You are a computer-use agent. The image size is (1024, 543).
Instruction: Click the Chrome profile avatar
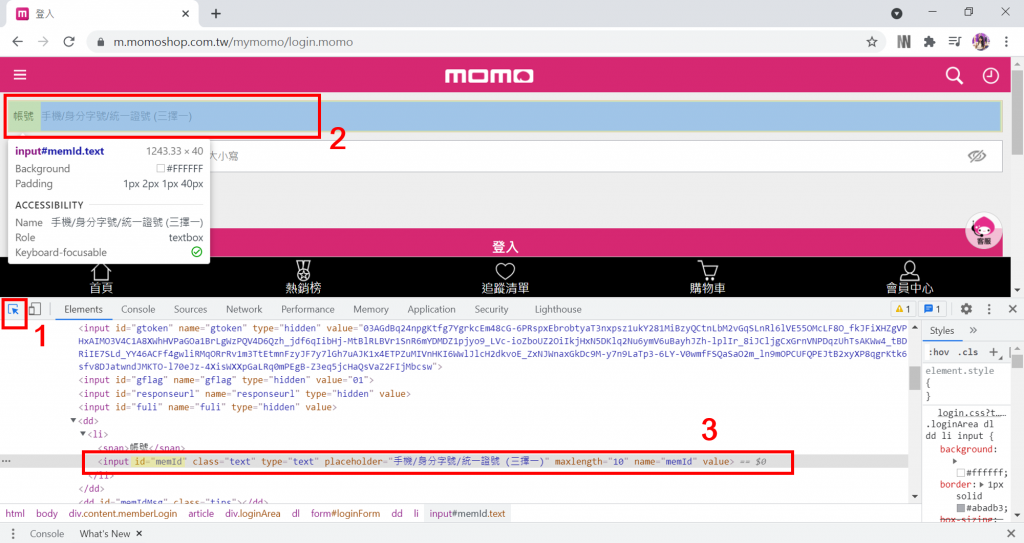coord(980,42)
